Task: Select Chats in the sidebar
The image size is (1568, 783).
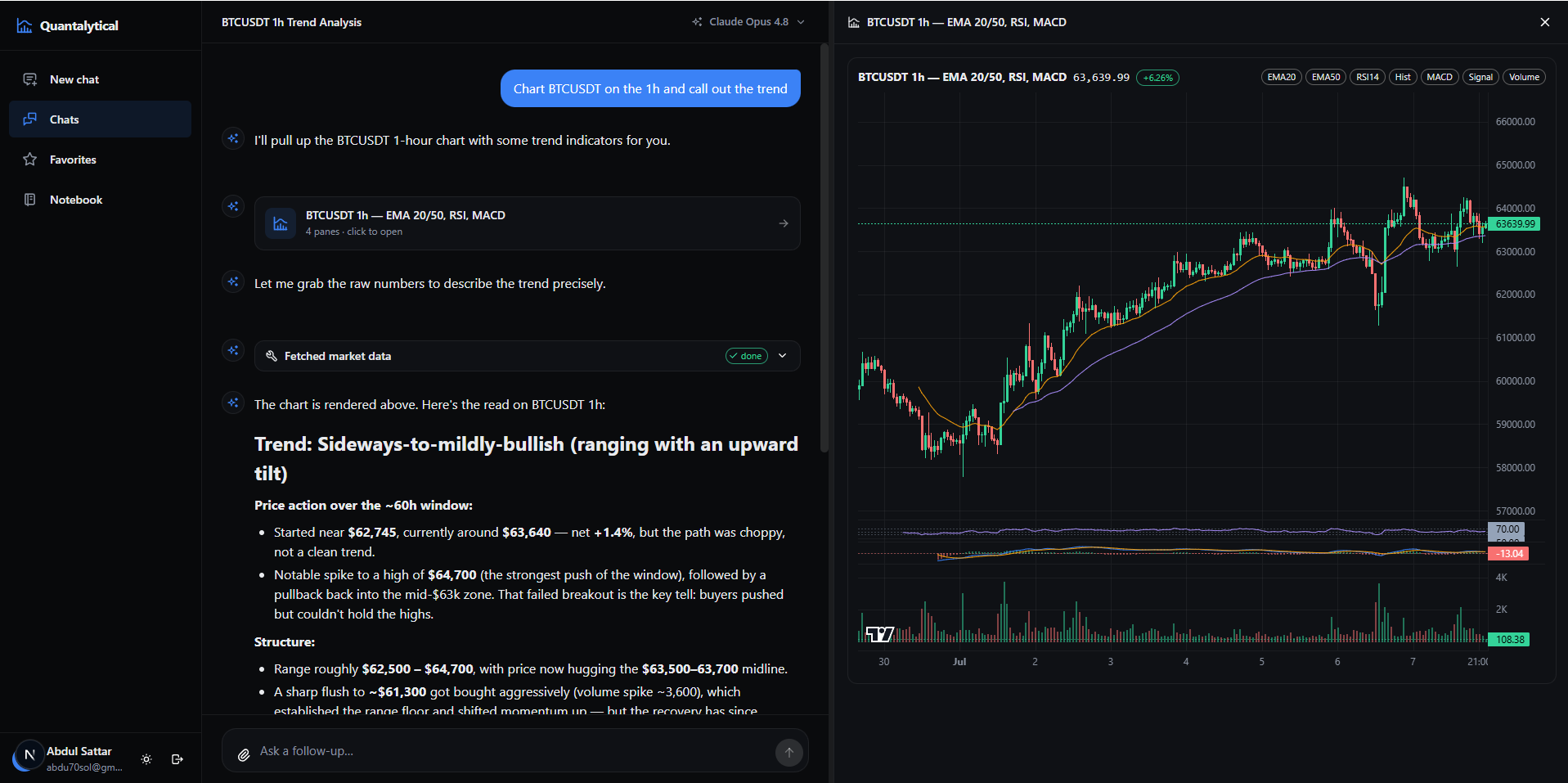Action: coord(100,119)
